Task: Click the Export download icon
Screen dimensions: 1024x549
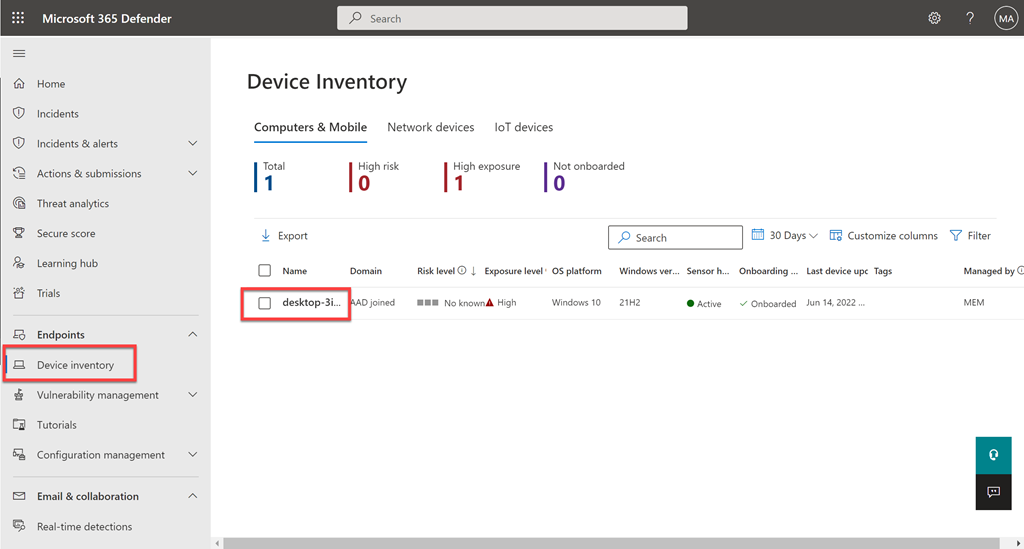Action: (x=266, y=236)
